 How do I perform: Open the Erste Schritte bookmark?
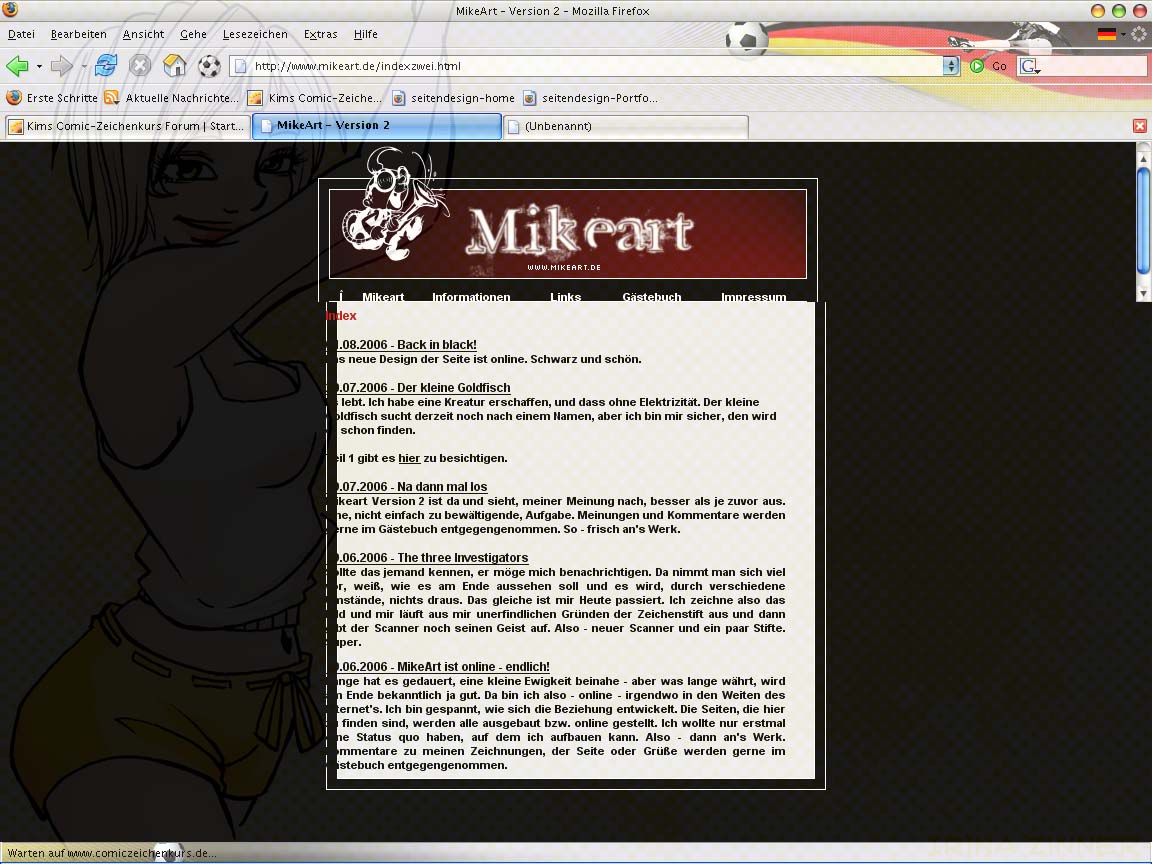(x=52, y=98)
